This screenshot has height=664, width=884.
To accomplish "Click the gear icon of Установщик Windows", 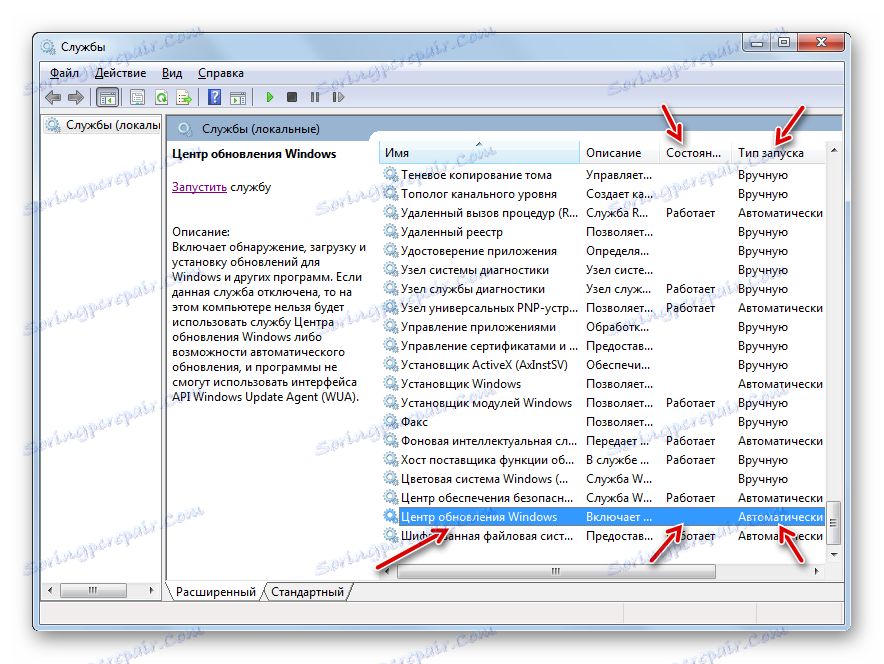I will pos(390,383).
